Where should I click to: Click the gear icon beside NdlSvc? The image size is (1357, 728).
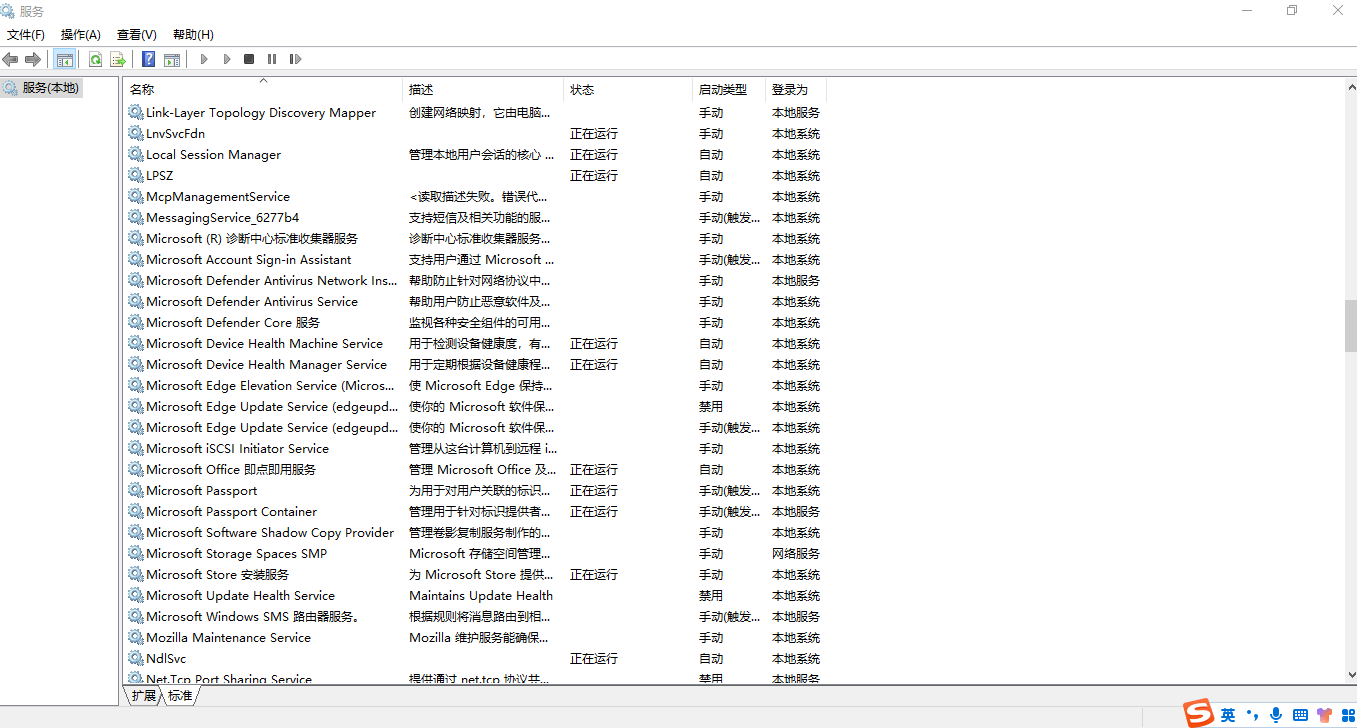tap(136, 658)
